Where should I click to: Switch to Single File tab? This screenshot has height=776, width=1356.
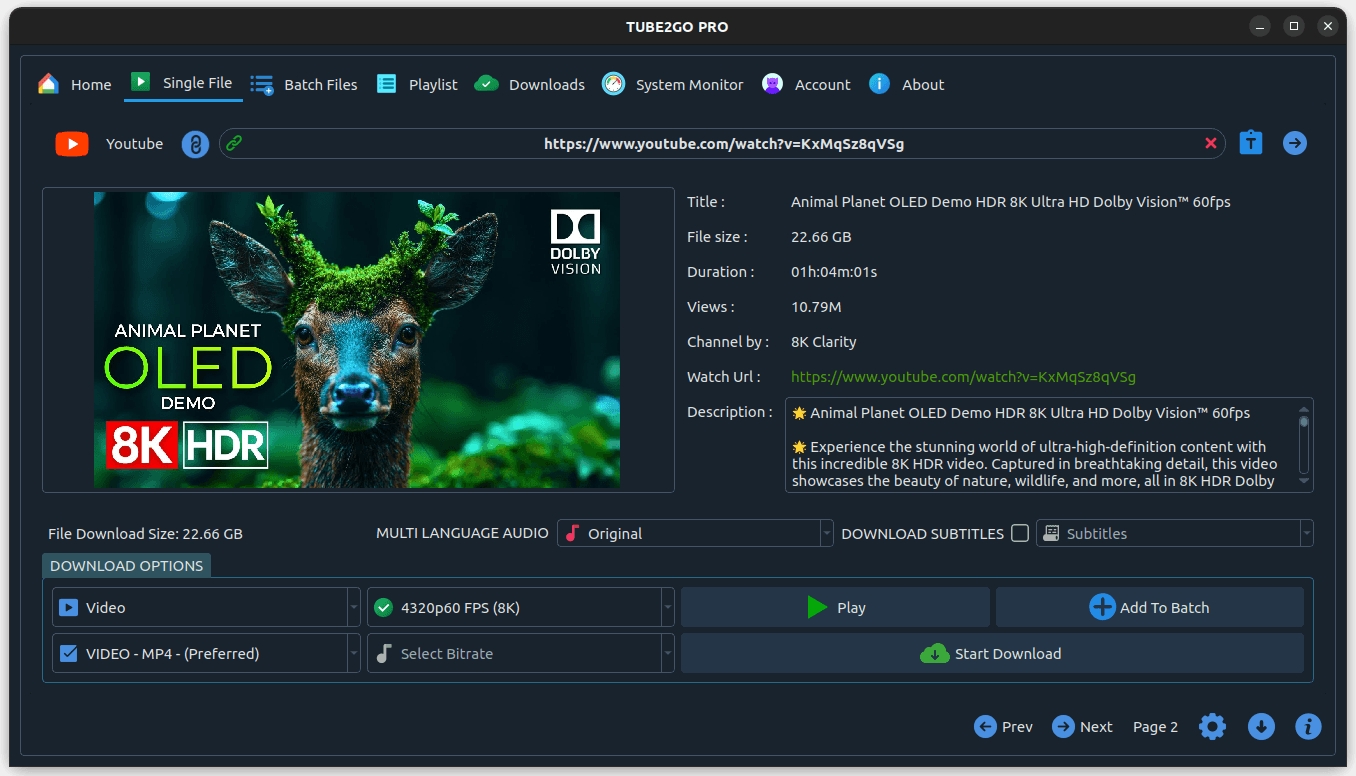point(184,84)
